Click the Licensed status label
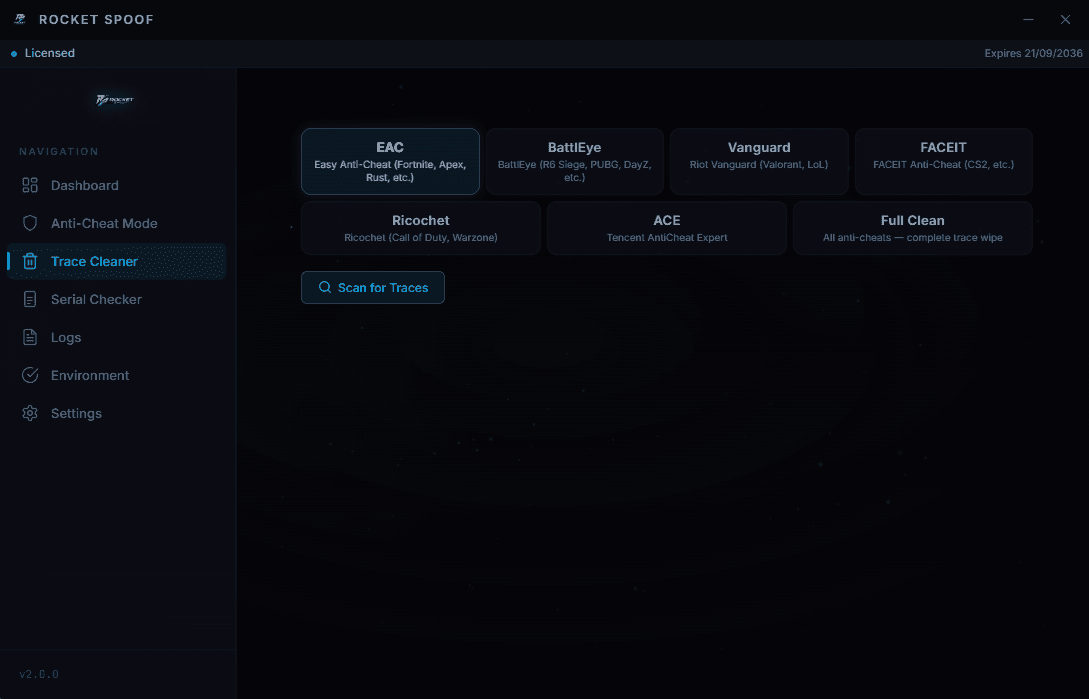1089x699 pixels. [49, 53]
